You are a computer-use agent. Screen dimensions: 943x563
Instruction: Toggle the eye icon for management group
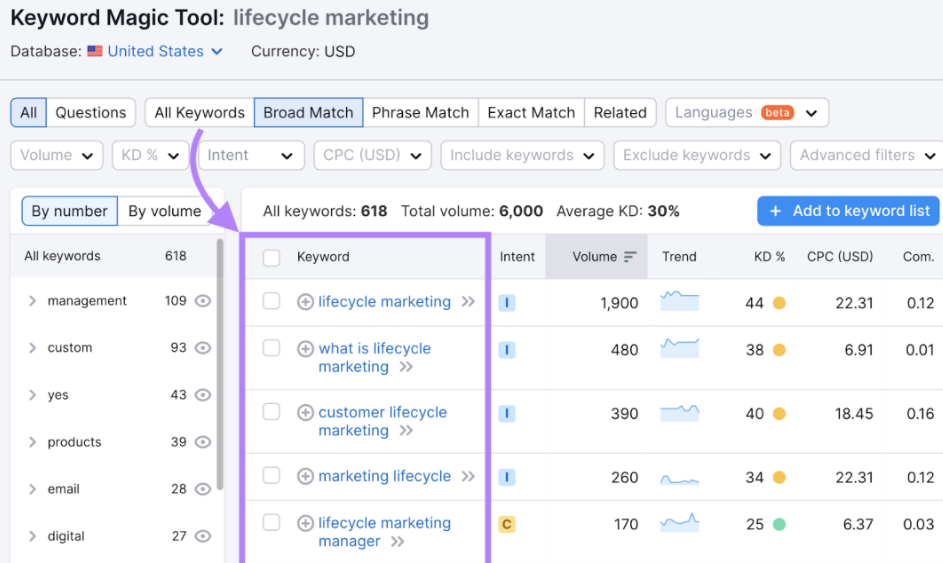point(203,301)
